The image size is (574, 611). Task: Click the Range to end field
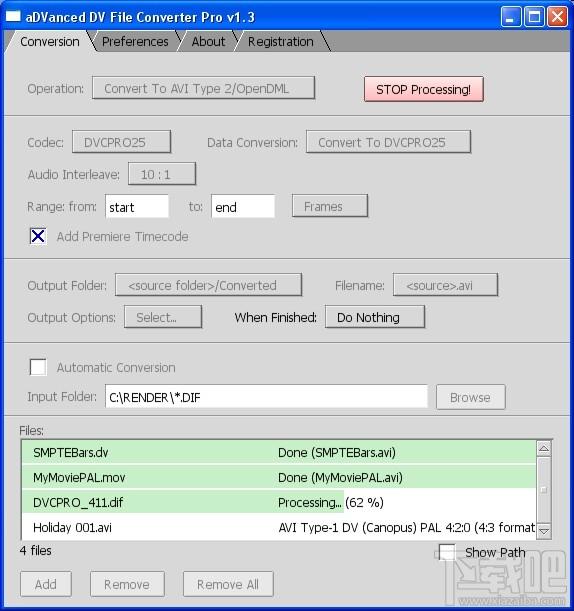243,206
